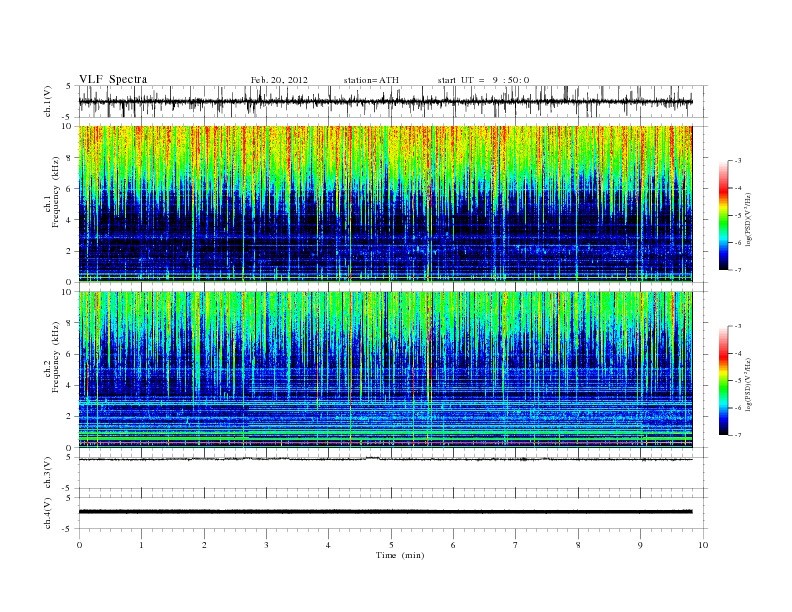This screenshot has height=612, width=792.
Task: Click the ch.2 spectrogram color scale bar
Action: pos(723,380)
